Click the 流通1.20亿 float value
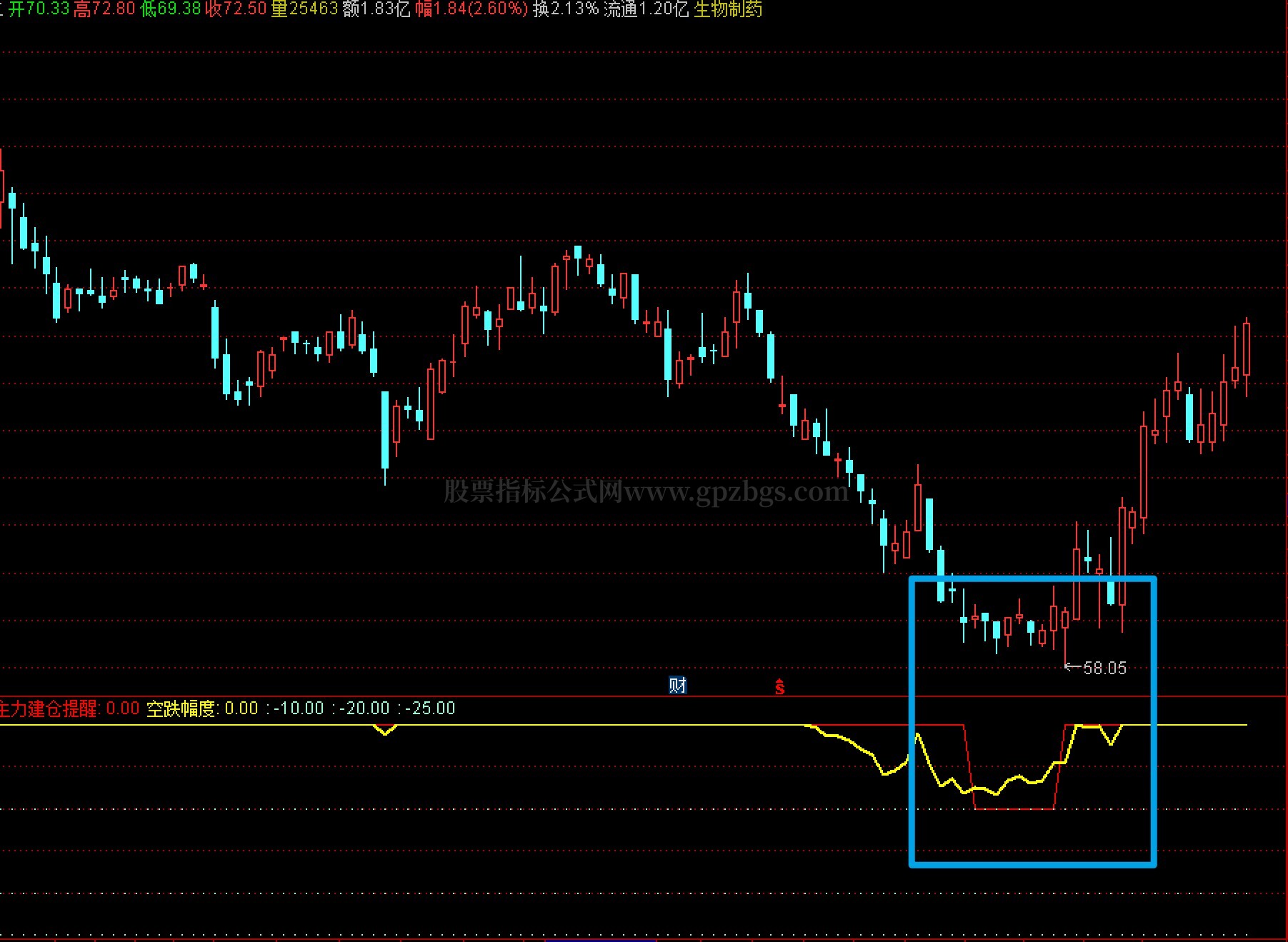The image size is (1288, 942). pos(647,9)
